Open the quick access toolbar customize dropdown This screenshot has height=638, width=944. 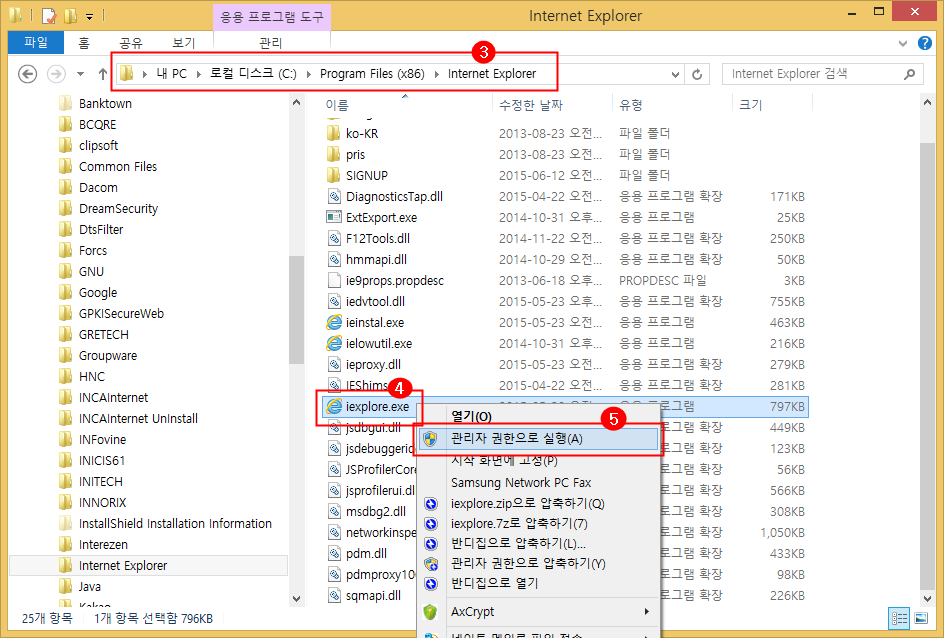point(89,16)
